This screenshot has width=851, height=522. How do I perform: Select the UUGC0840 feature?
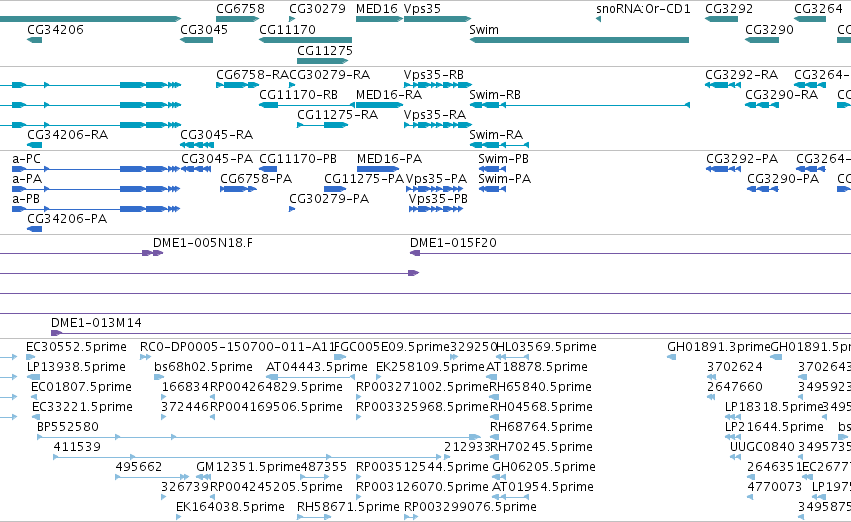coord(735,457)
